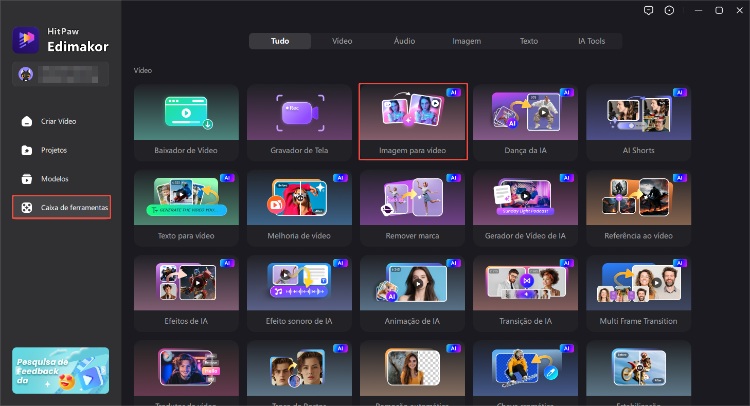The height and width of the screenshot is (406, 750).
Task: Select Gerador de Vídeo de IA
Action: [x=525, y=208]
